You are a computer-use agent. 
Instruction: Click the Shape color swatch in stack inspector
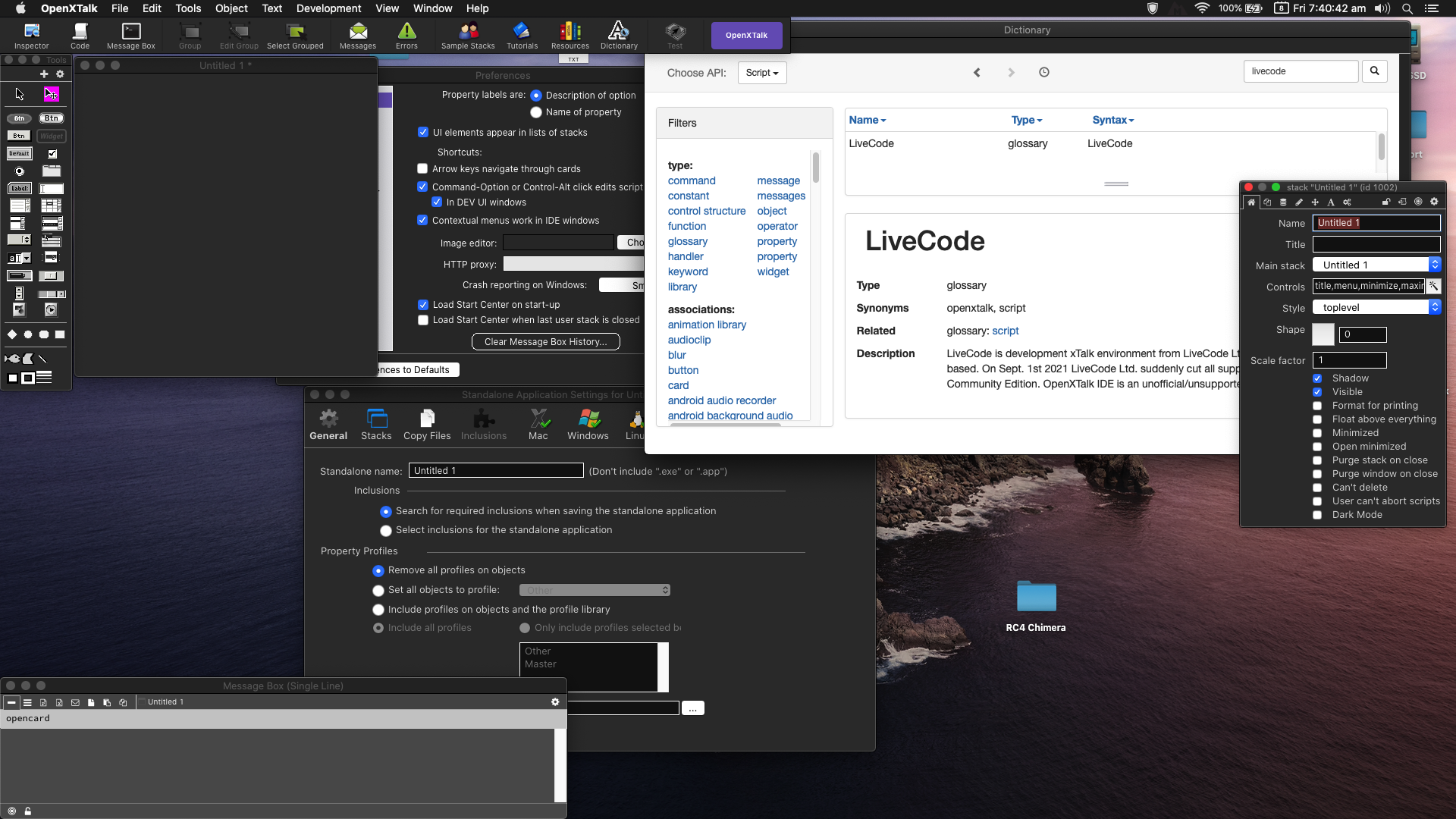point(1323,334)
